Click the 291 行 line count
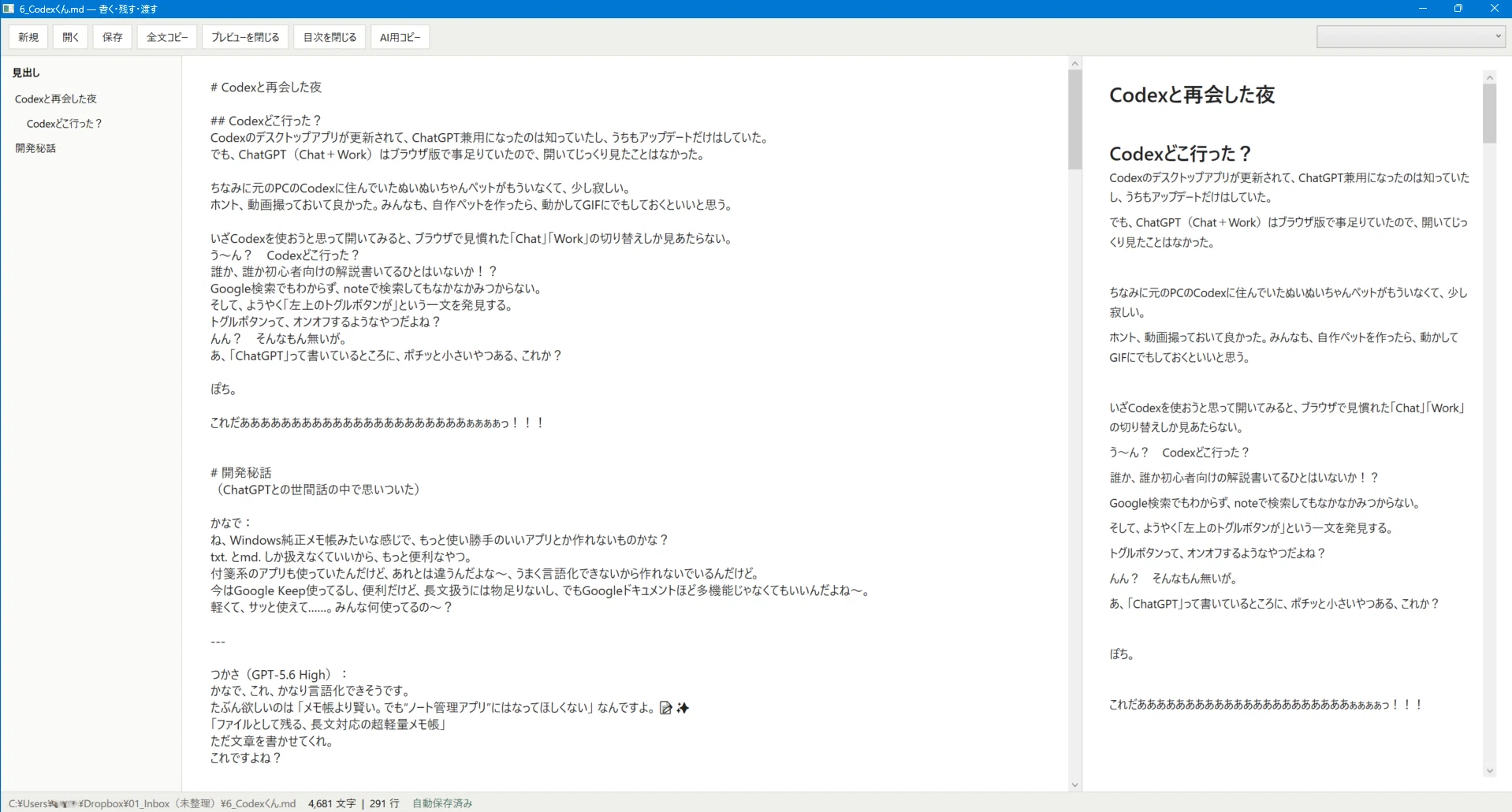Screen dimensions: 1512x812 (385, 803)
